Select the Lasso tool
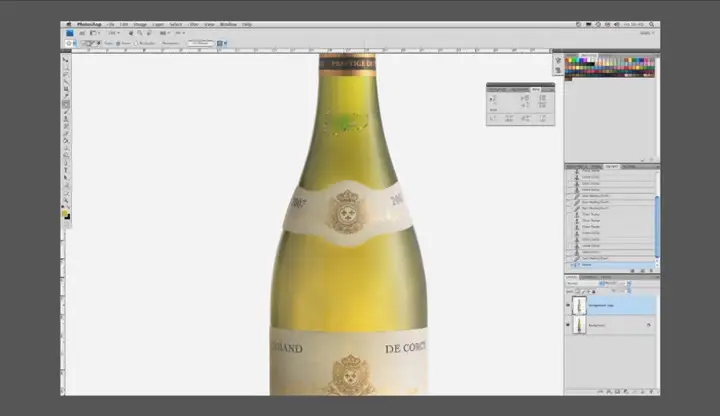Screen dimensions: 720x416 coord(66,74)
